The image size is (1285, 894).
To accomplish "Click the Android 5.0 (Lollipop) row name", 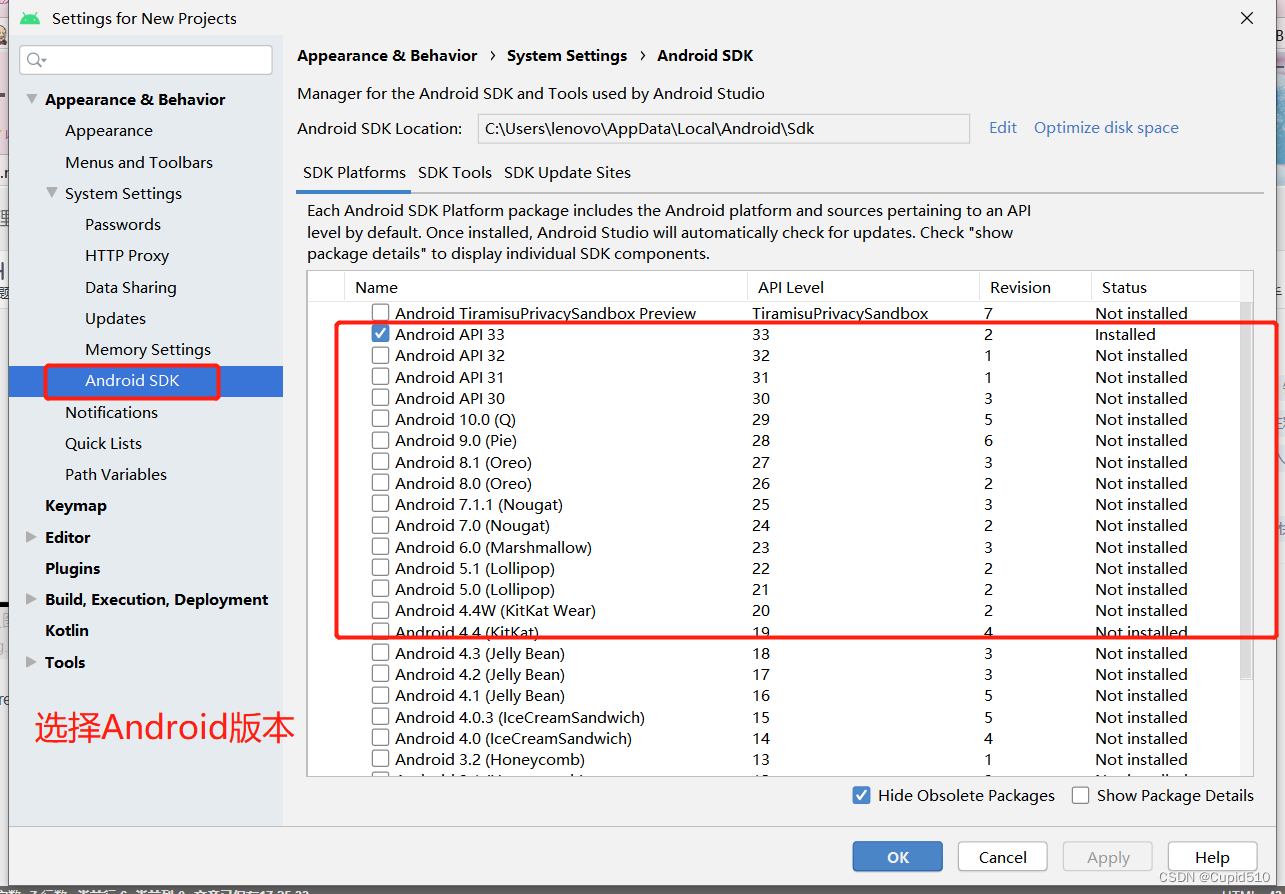I will point(475,589).
